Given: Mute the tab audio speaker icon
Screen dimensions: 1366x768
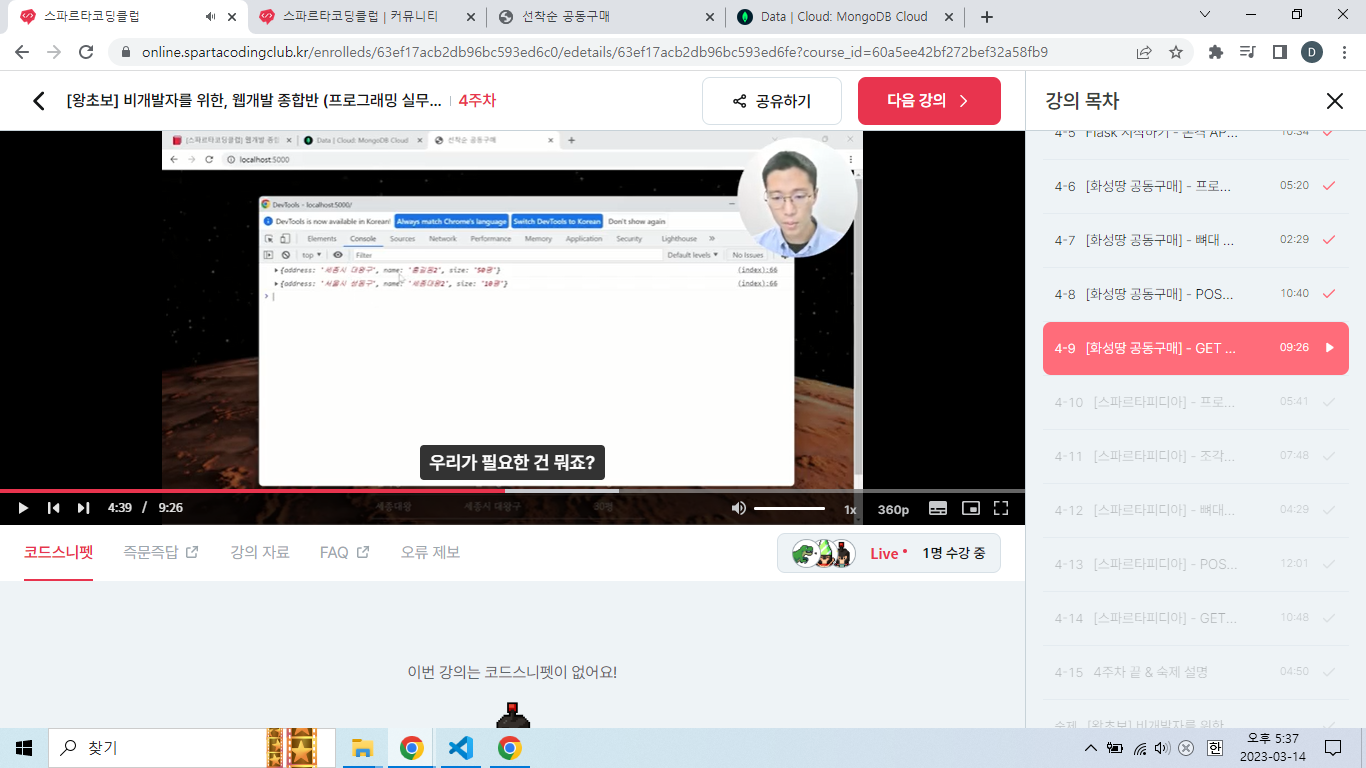Looking at the screenshot, I should point(210,17).
